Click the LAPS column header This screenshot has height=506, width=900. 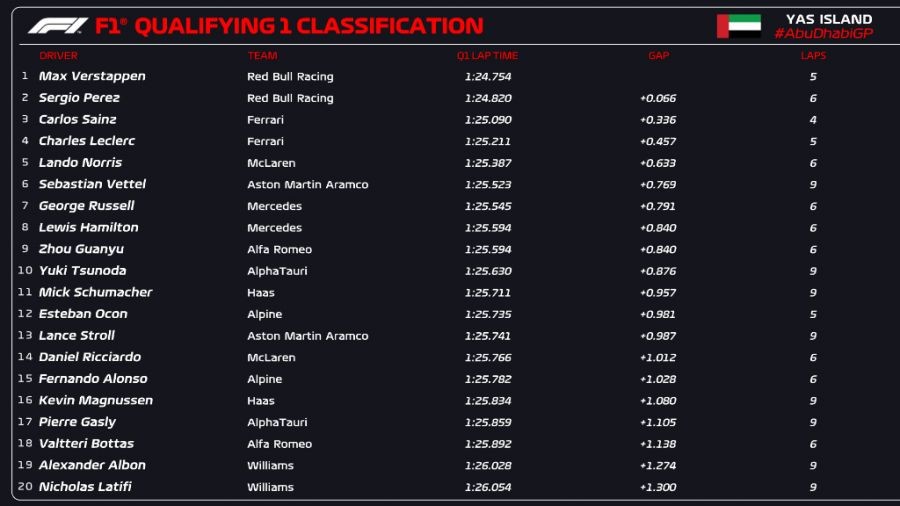coord(813,56)
